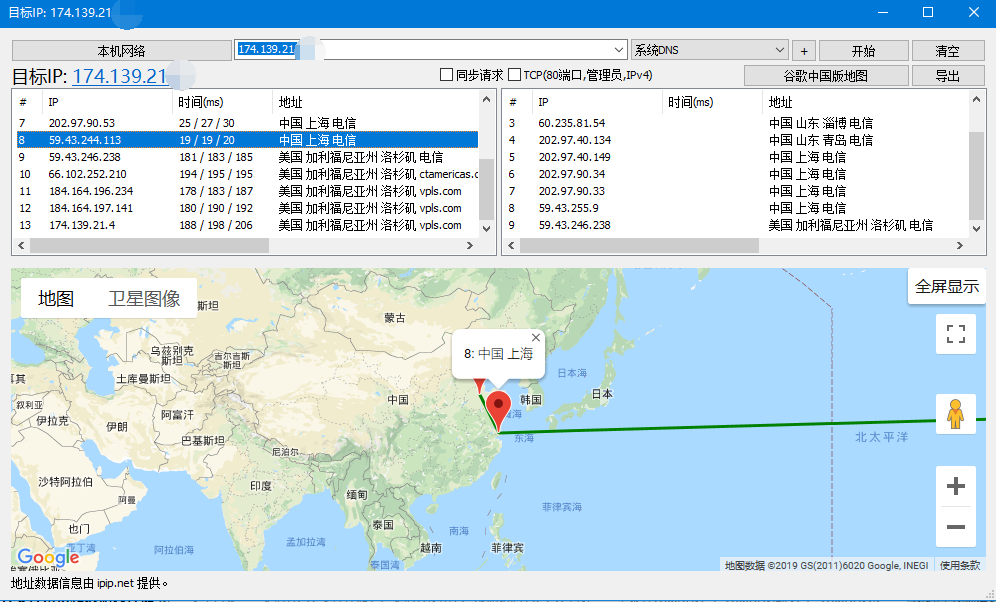Viewport: 996px width, 602px height.
Task: Click the 开始 button
Action: tap(863, 51)
